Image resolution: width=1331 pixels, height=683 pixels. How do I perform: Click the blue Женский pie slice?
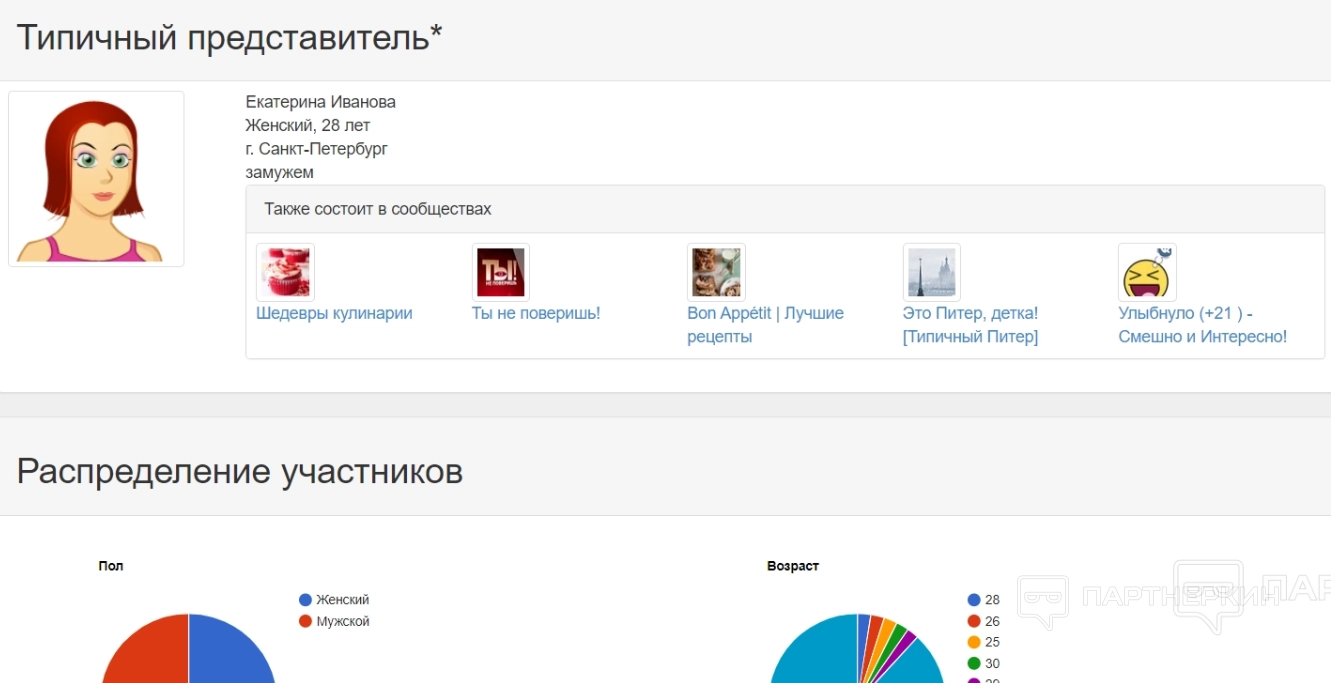click(225, 655)
